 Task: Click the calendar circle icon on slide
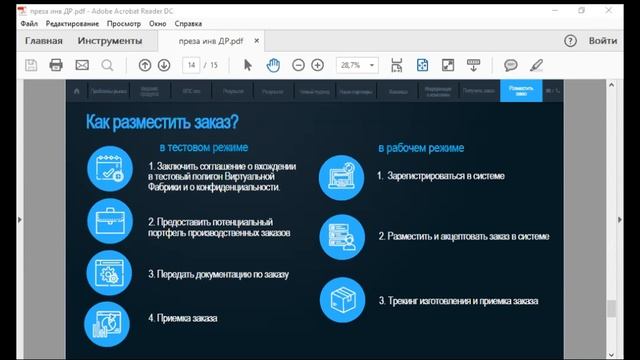coord(110,169)
